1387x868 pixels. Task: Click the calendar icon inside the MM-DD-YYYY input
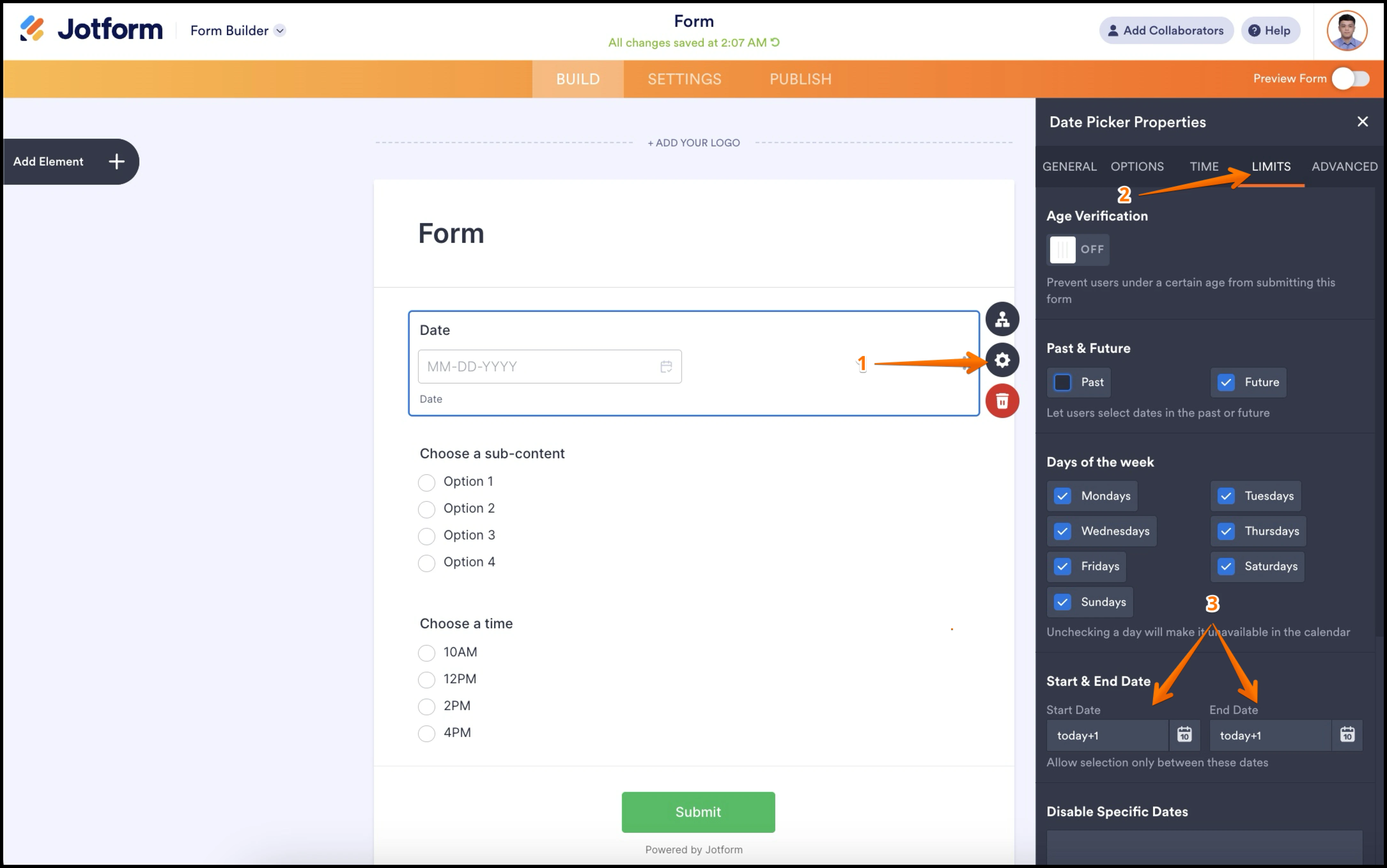point(666,366)
